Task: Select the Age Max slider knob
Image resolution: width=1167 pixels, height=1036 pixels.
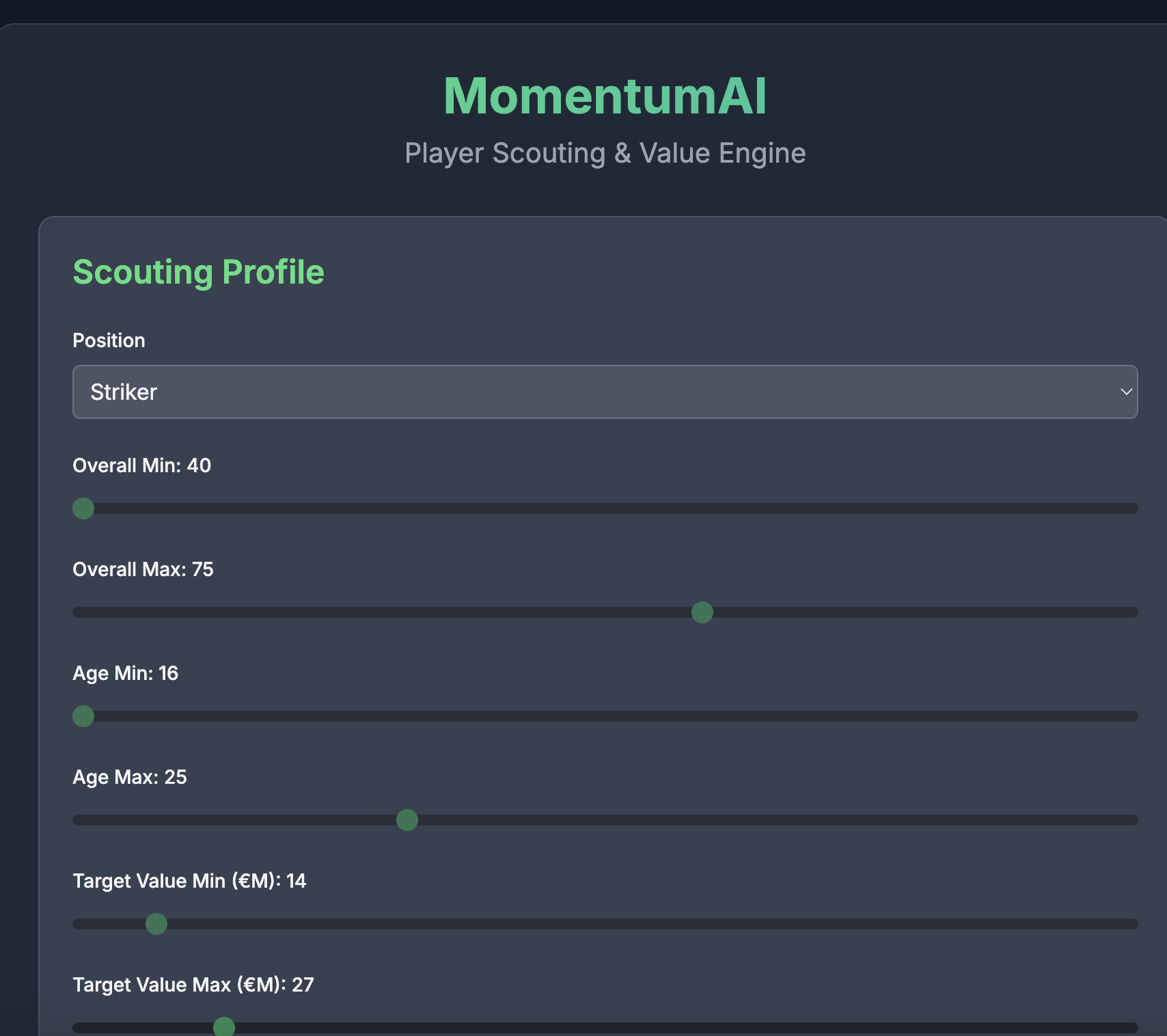Action: point(407,820)
